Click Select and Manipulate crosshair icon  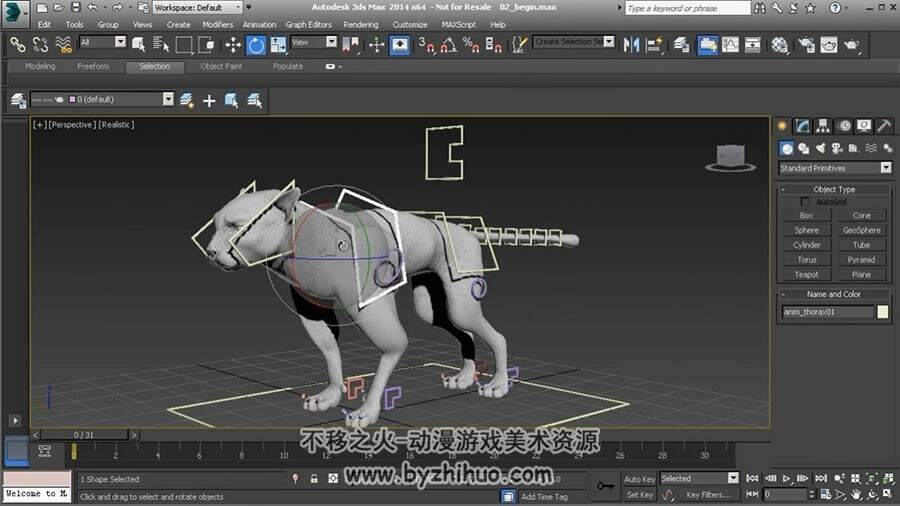click(x=377, y=44)
